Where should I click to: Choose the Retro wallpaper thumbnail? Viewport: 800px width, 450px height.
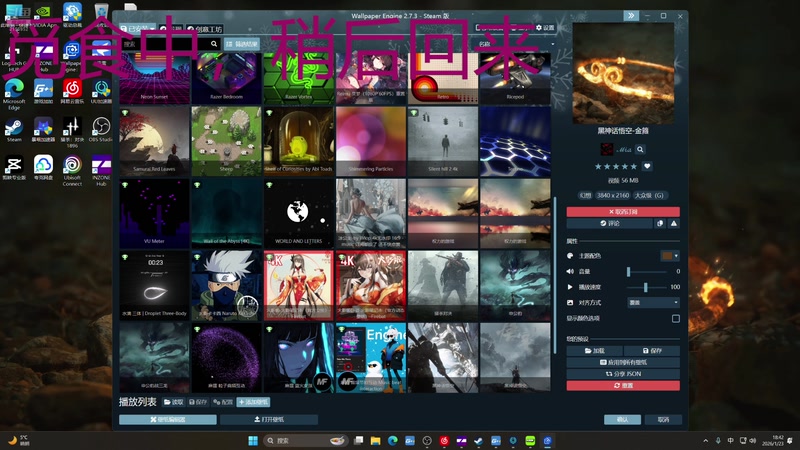tap(443, 78)
